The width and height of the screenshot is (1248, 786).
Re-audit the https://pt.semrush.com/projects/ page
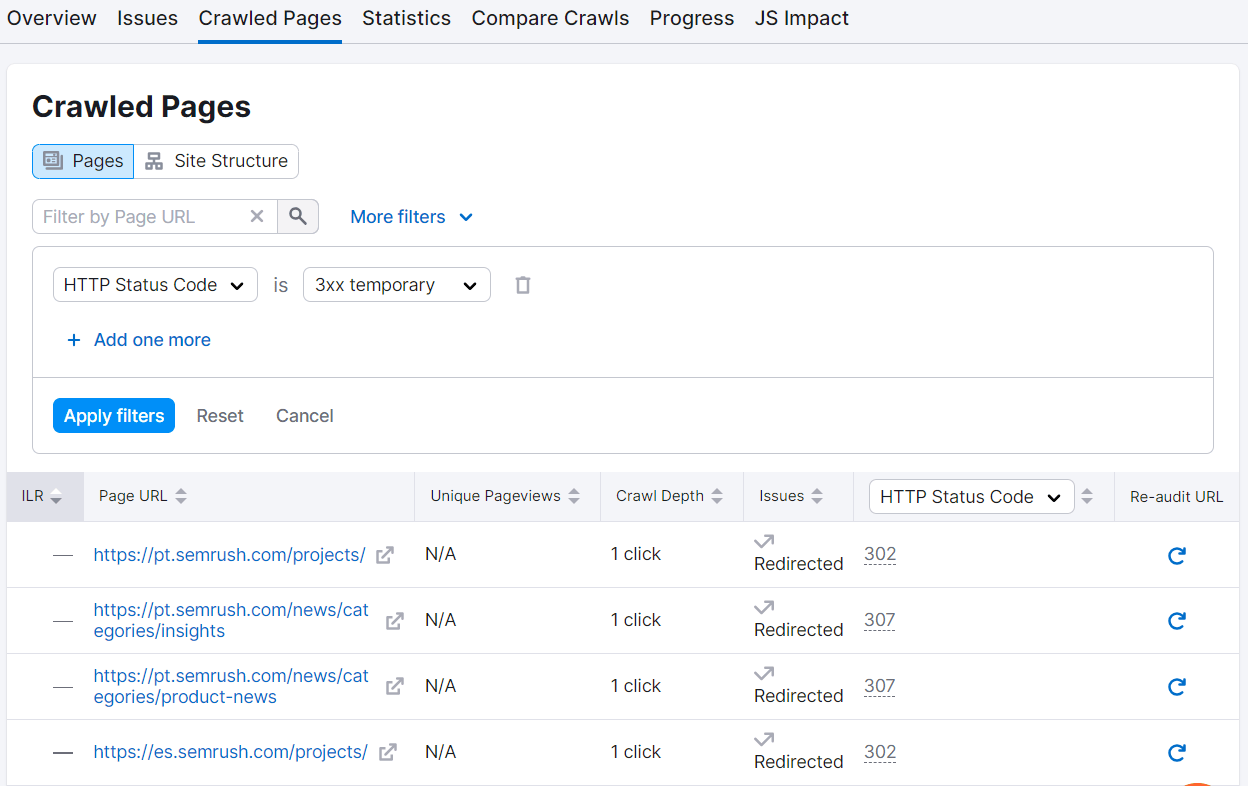click(1176, 555)
